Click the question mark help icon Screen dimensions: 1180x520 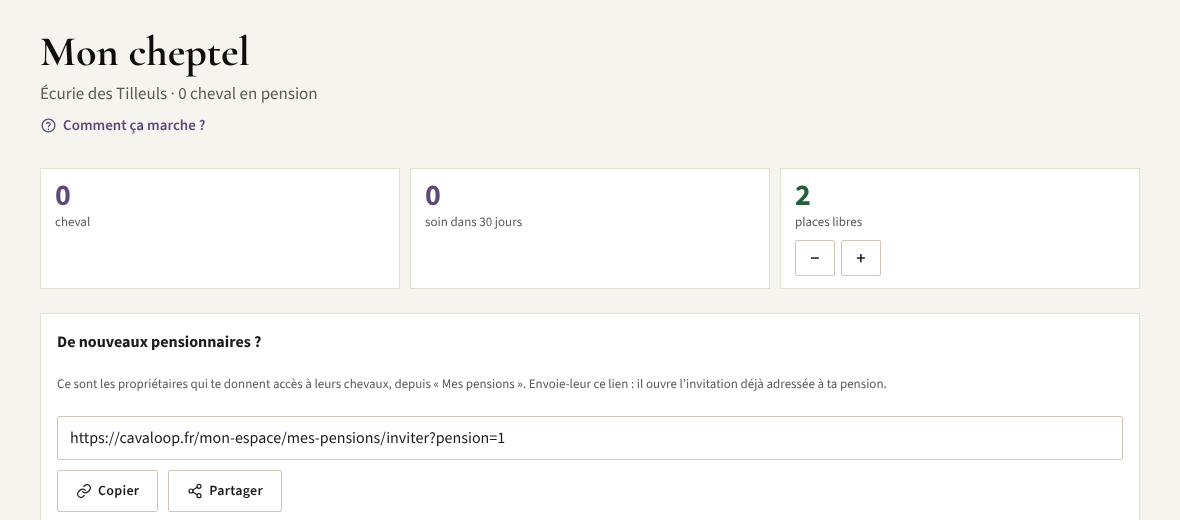tap(48, 126)
